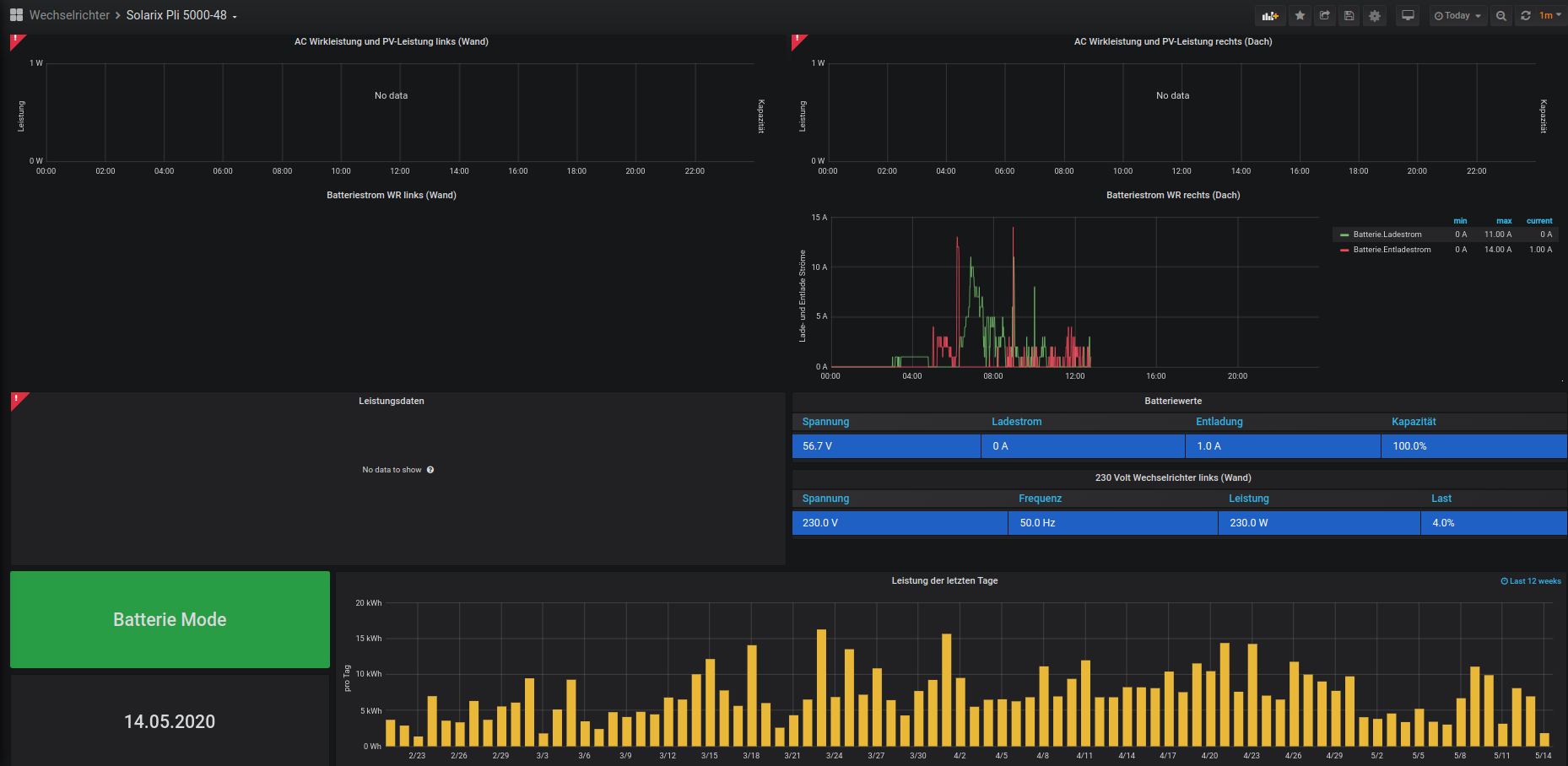
Task: Toggle Batterie.Entladestrom series in legend
Action: (x=1392, y=250)
